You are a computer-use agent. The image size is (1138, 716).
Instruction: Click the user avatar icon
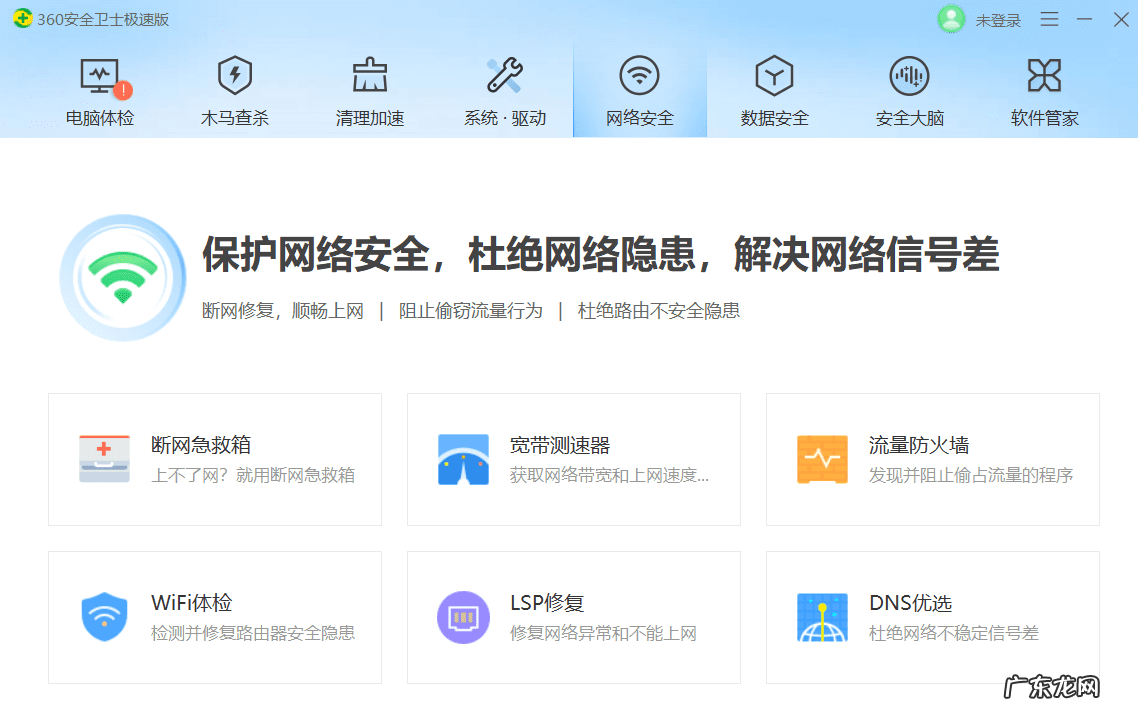click(x=950, y=18)
